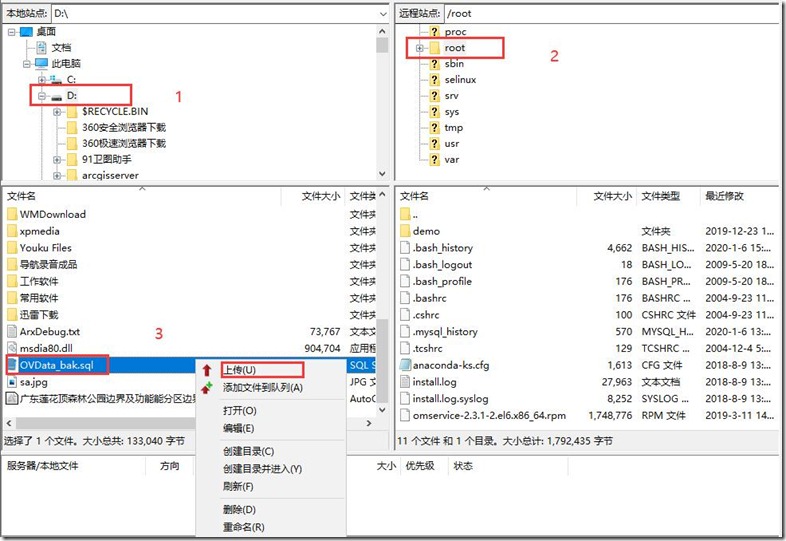Sort remote files by 最近修改 column
Viewport: 786px width, 541px height.
coord(726,196)
